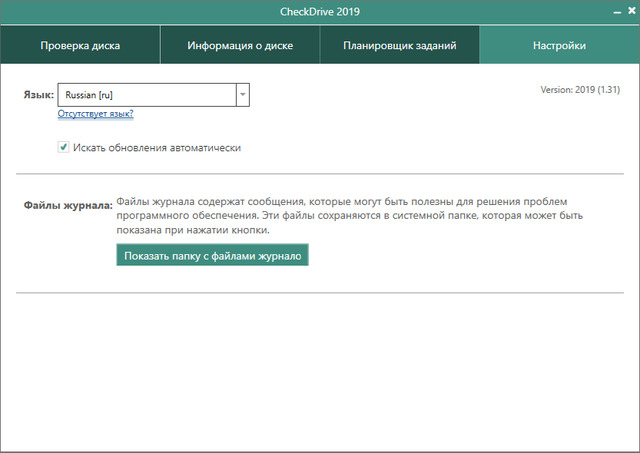Viewport: 640px width, 453px height.
Task: Select the Настройки tab
Action: [559, 46]
